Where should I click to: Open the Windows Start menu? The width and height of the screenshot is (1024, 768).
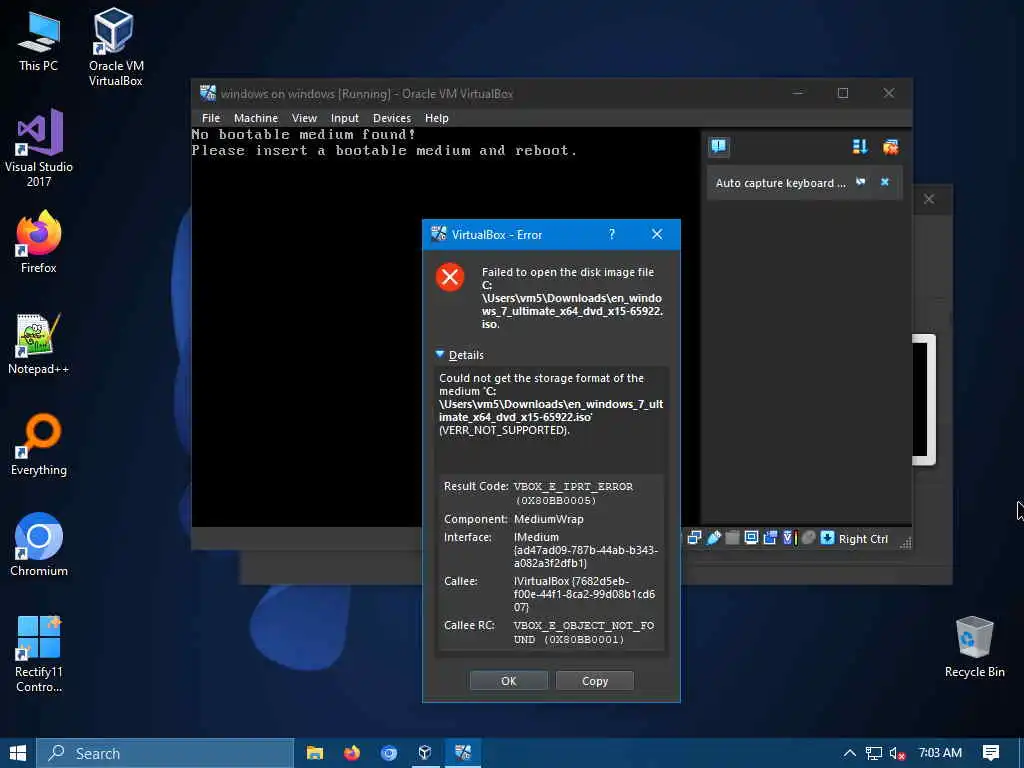pos(18,753)
